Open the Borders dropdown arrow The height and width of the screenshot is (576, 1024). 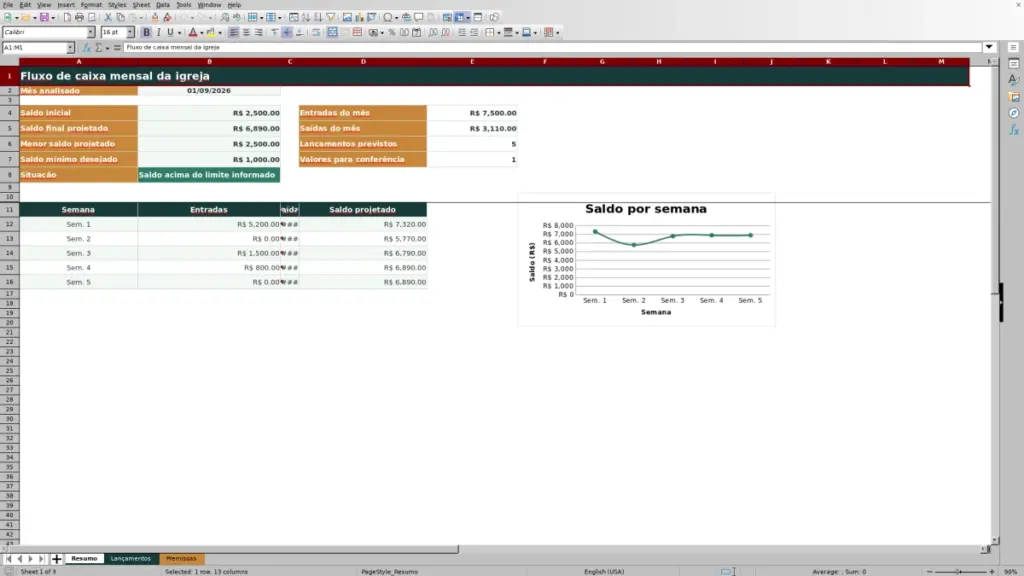(x=498, y=33)
